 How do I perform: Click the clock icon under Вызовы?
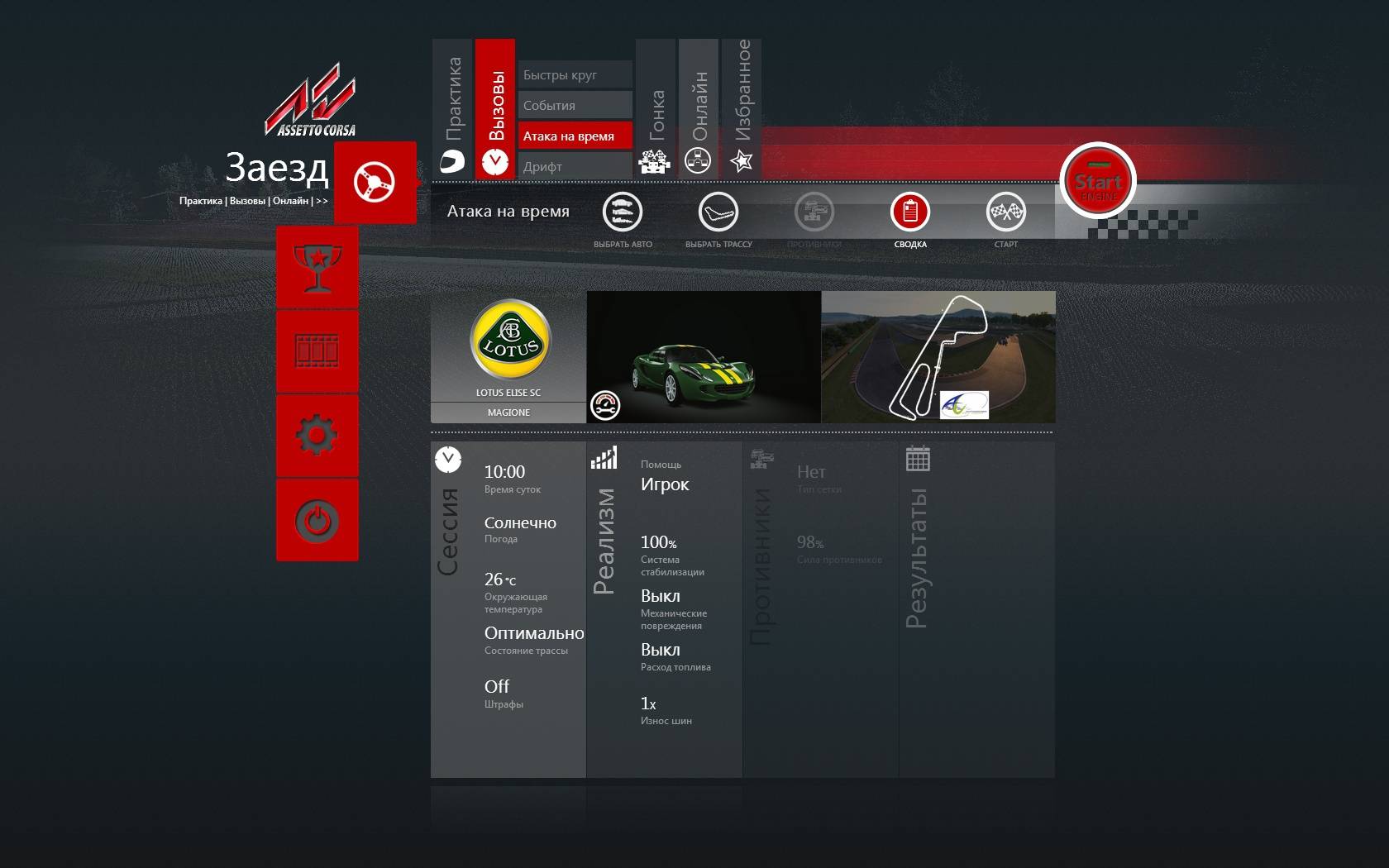tap(495, 161)
